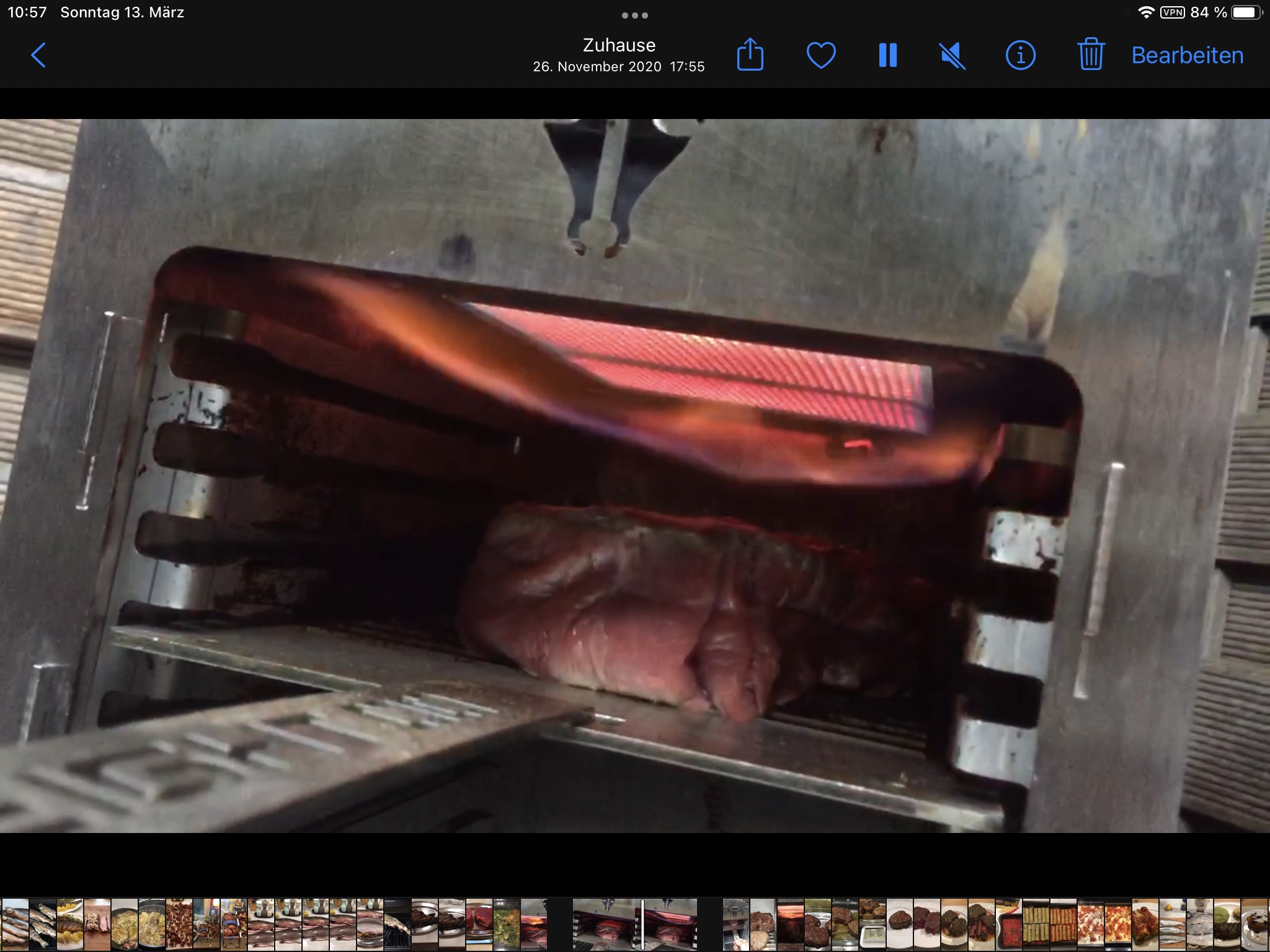
Task: Tap the 10:57 clock in the status bar
Action: (x=27, y=12)
